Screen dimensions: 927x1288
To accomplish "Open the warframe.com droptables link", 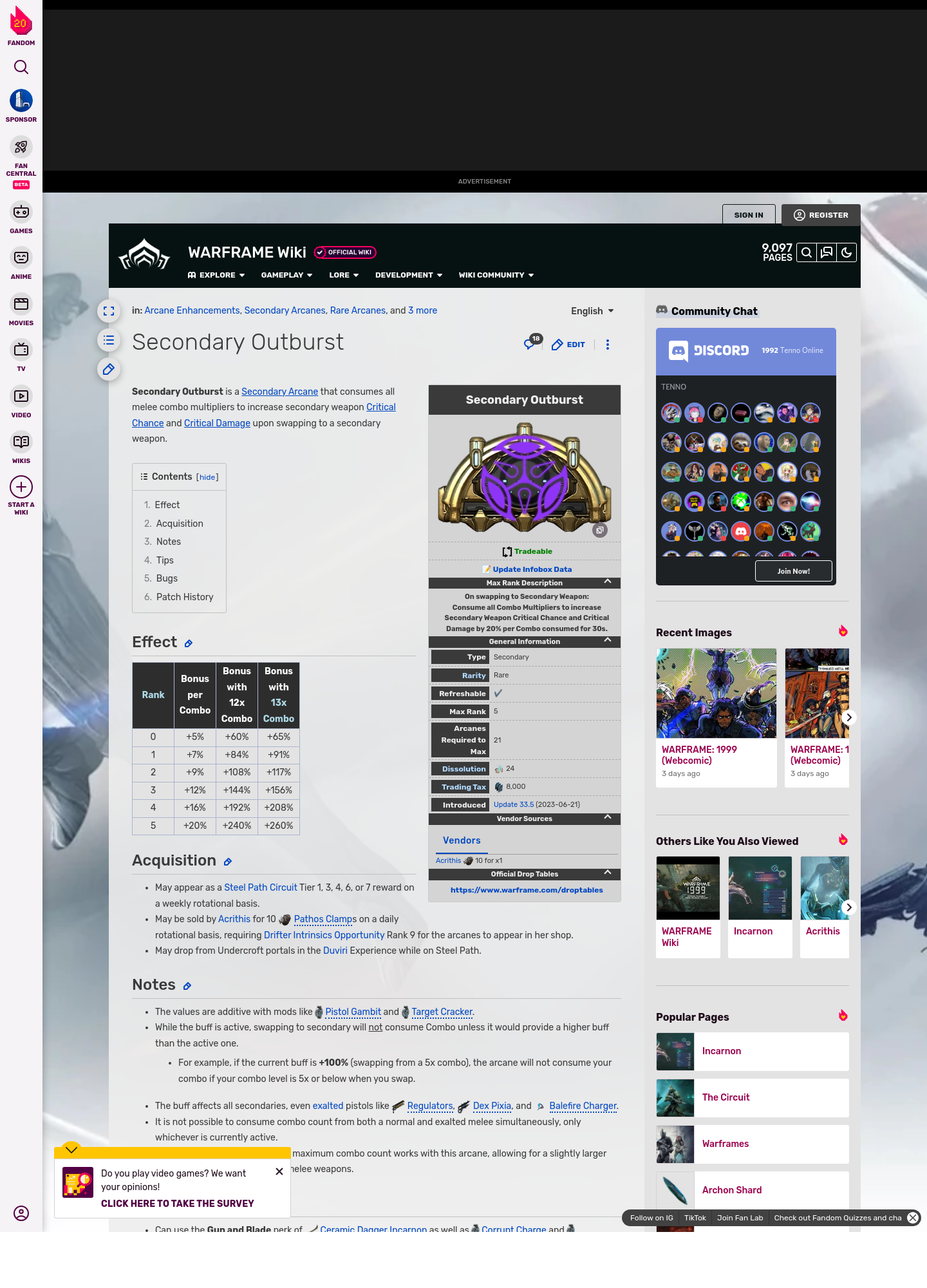I will [527, 890].
